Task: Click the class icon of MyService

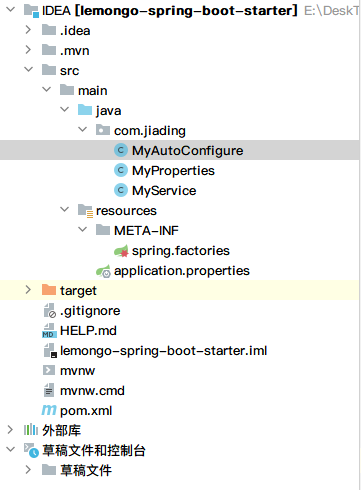Action: pyautogui.click(x=121, y=190)
